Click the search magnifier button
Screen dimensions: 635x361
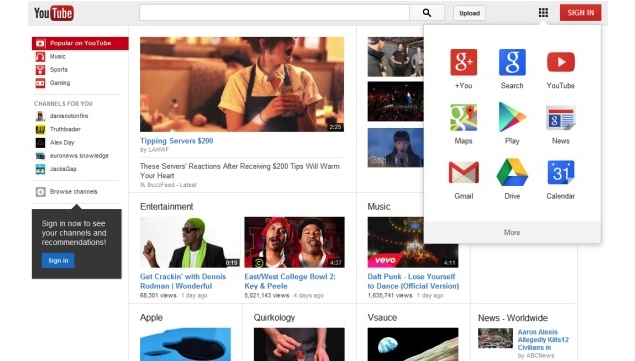pyautogui.click(x=427, y=13)
